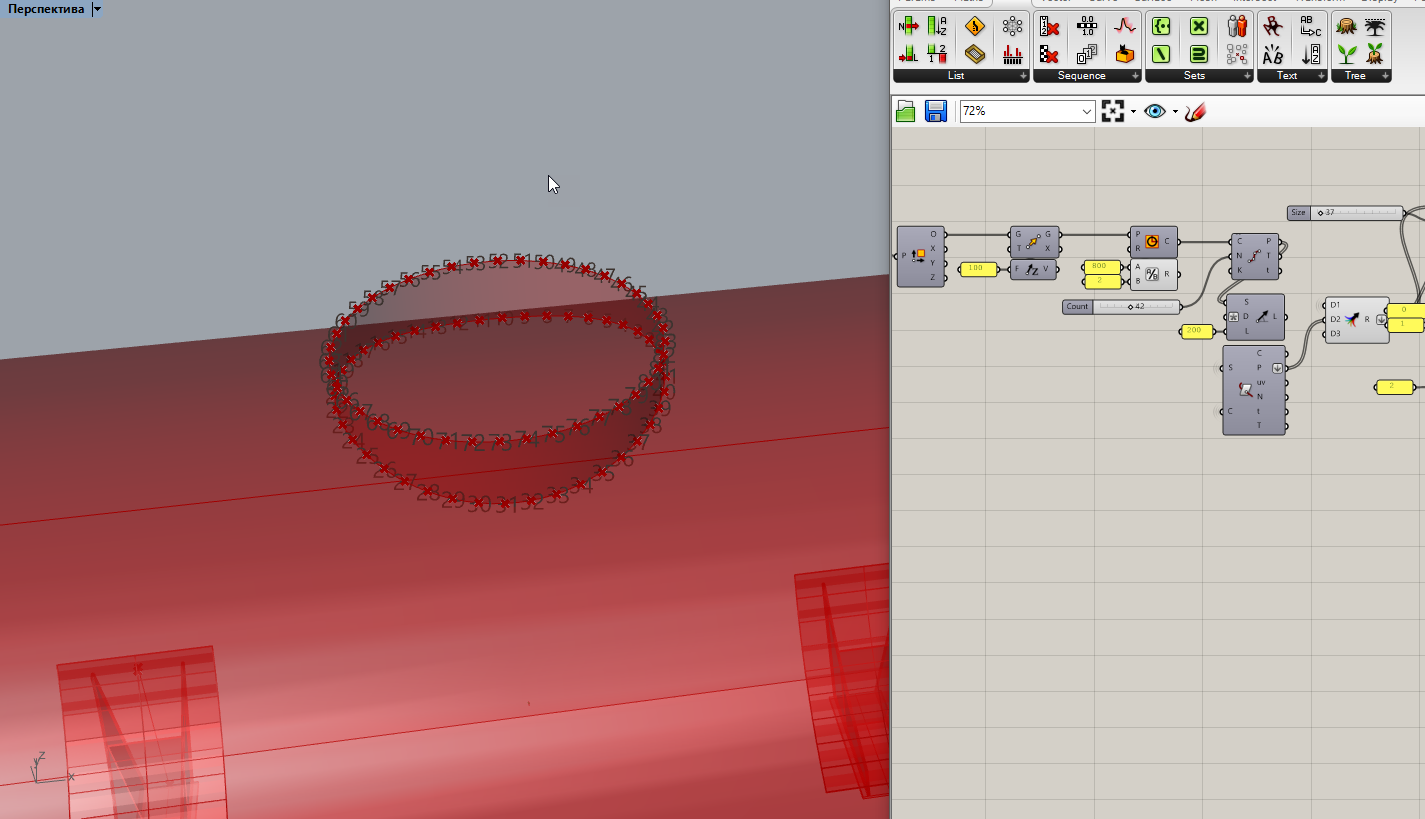This screenshot has width=1425, height=819.
Task: Click the AB-to-C Concatenate text icon
Action: (1311, 27)
